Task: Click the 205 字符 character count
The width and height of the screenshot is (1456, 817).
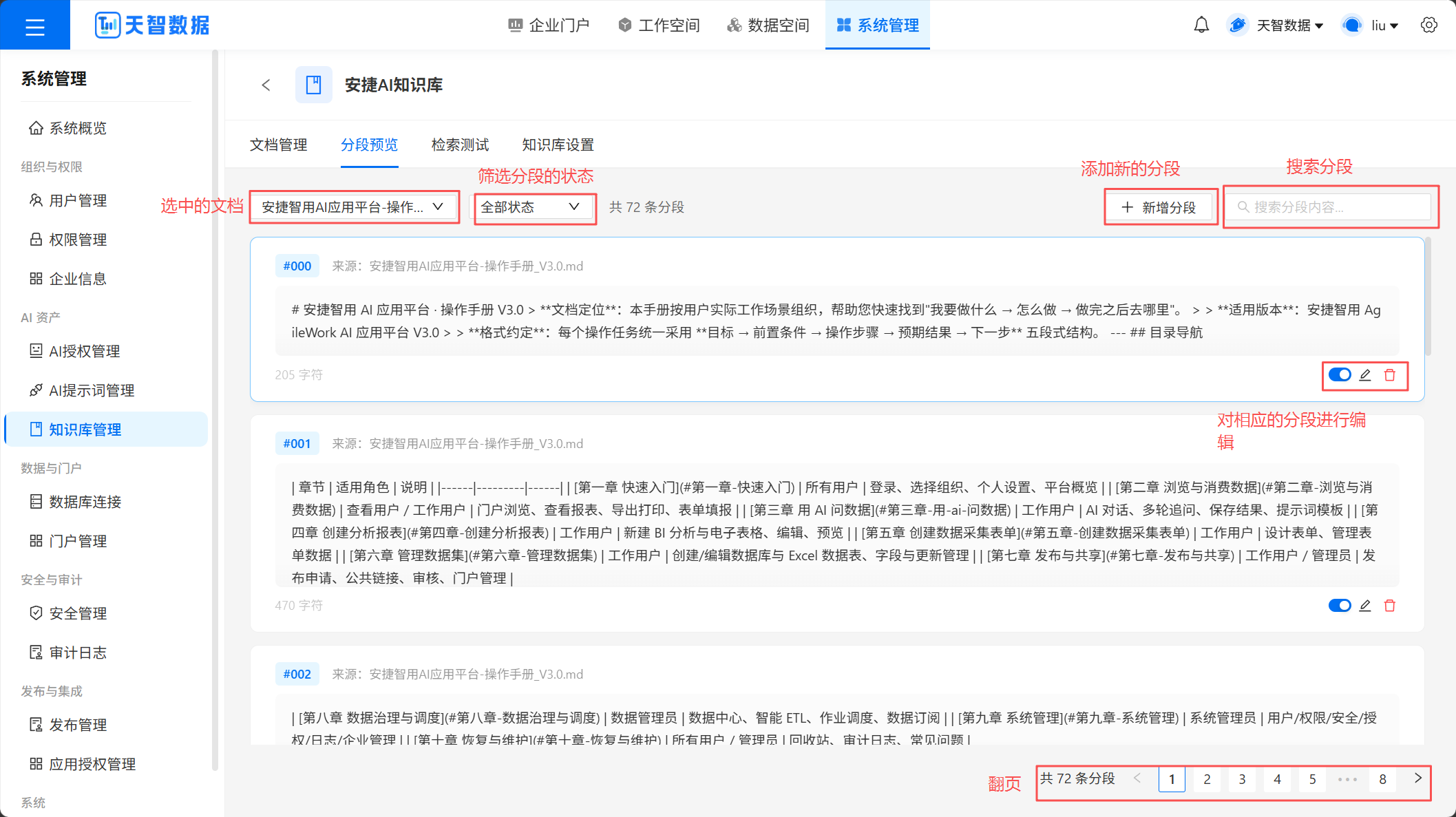Action: point(299,375)
